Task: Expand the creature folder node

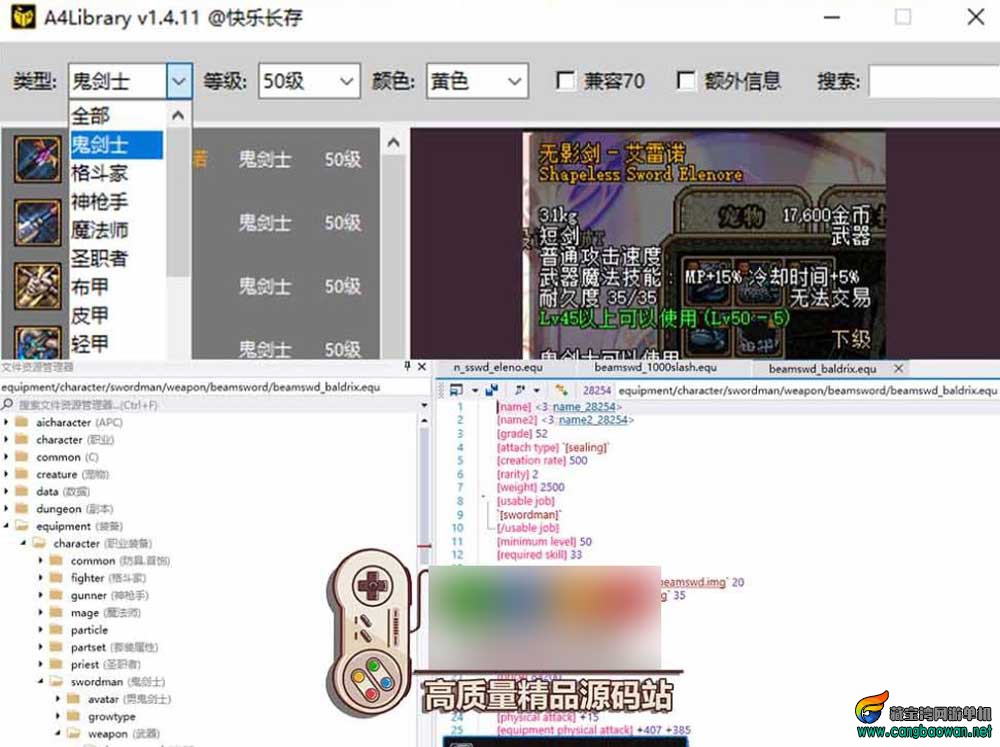Action: 6,475
